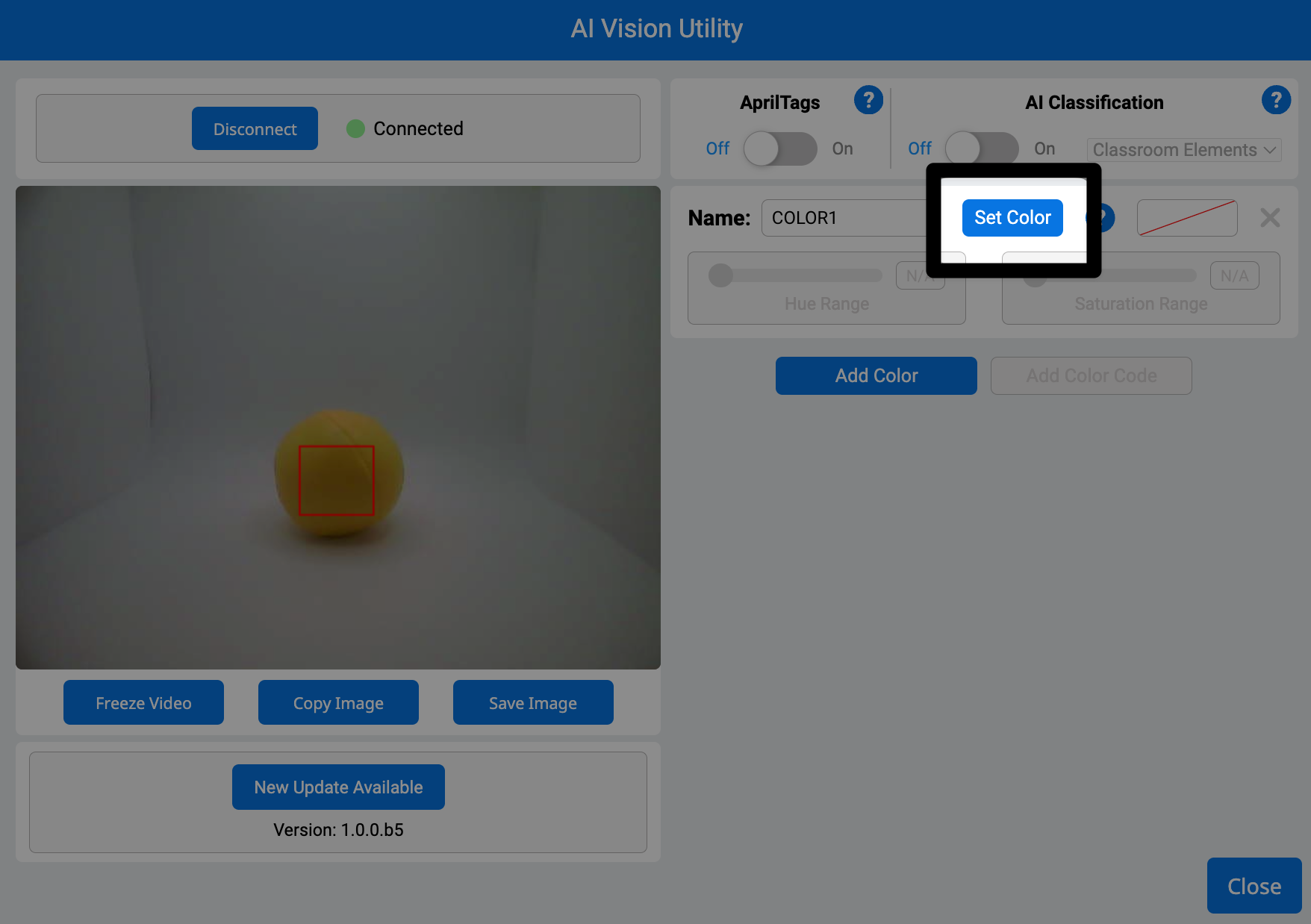Open the Classroom Elements dropdown
Viewport: 1311px width, 924px height.
(x=1183, y=149)
